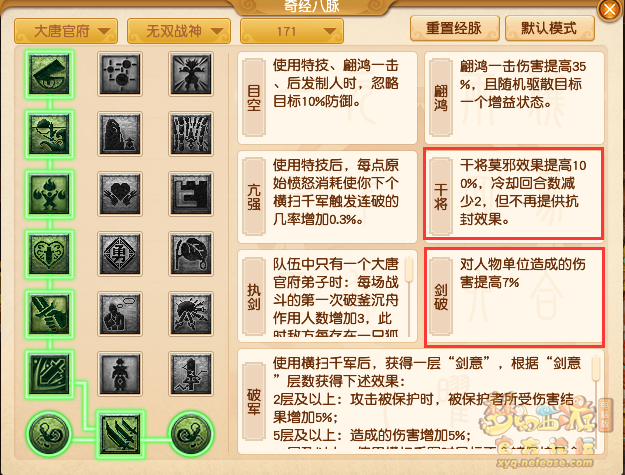The image size is (625, 475).
Task: Toggle the left round green swirl node
Action: [x=49, y=434]
